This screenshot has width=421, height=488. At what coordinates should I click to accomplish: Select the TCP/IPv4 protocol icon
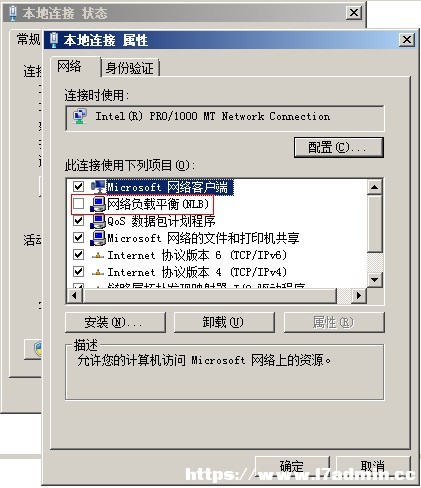[98, 273]
